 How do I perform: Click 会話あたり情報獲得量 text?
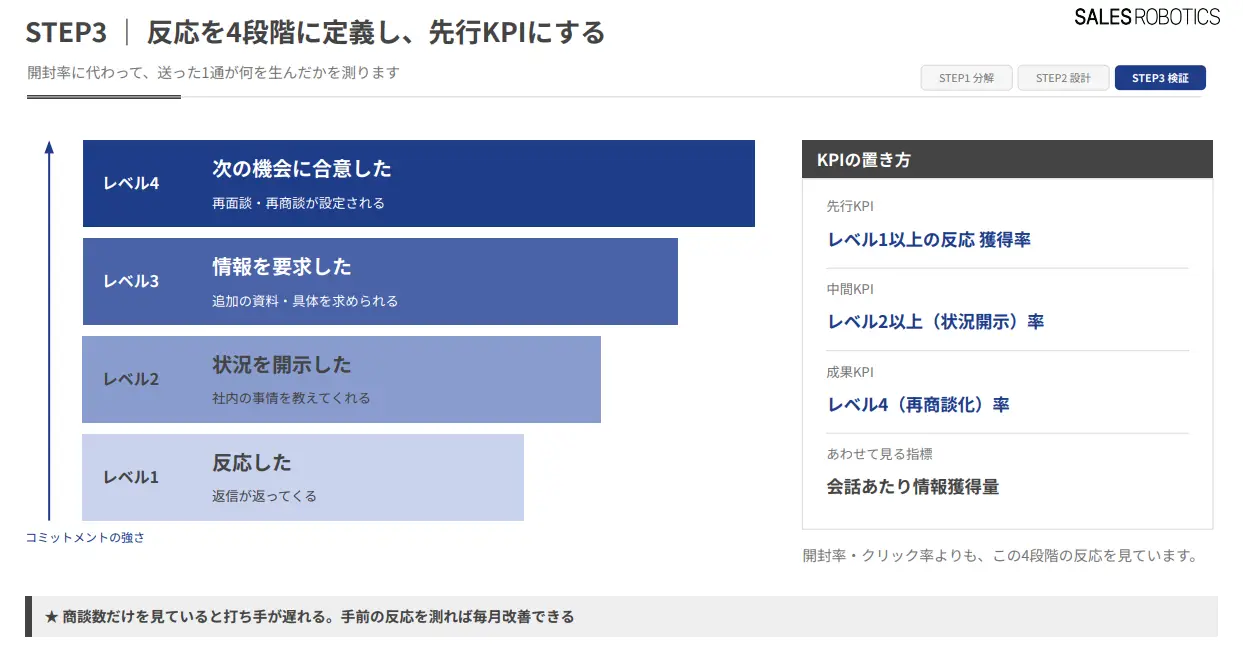913,487
